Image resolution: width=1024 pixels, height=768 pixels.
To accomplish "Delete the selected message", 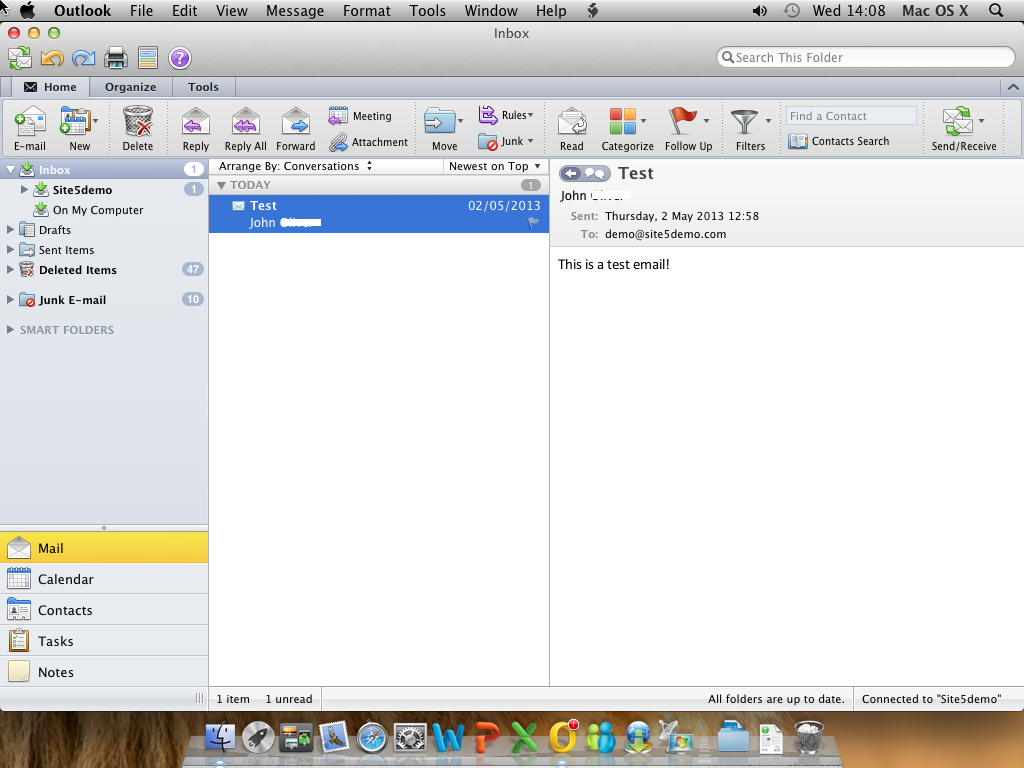I will coord(138,129).
